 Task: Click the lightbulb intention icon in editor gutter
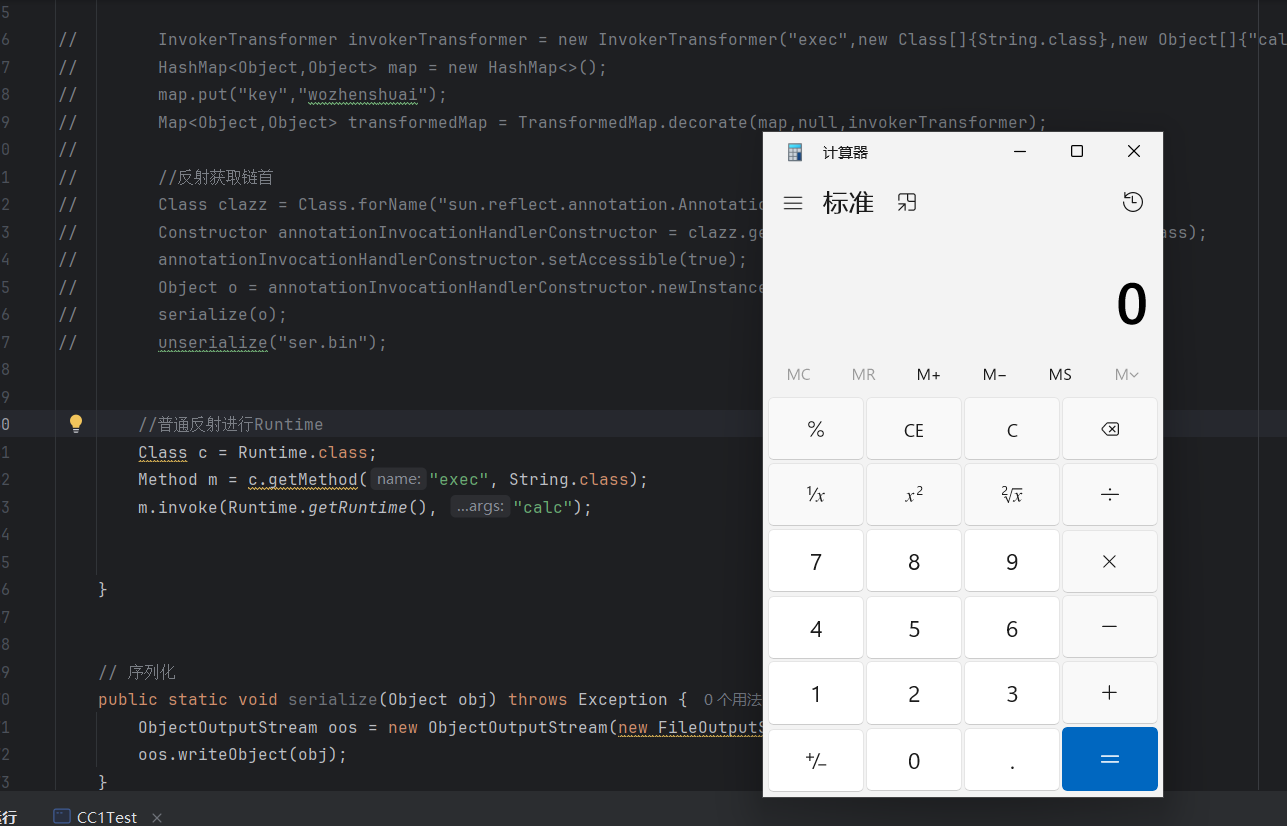(76, 424)
